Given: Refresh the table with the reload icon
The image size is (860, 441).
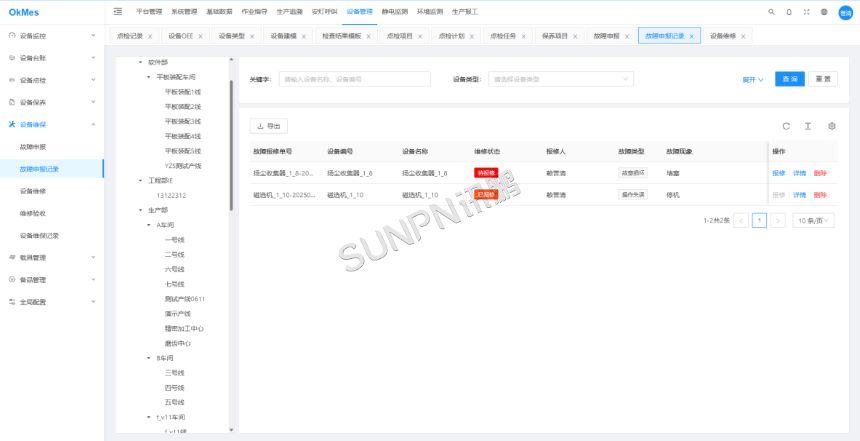Looking at the screenshot, I should coord(786,126).
